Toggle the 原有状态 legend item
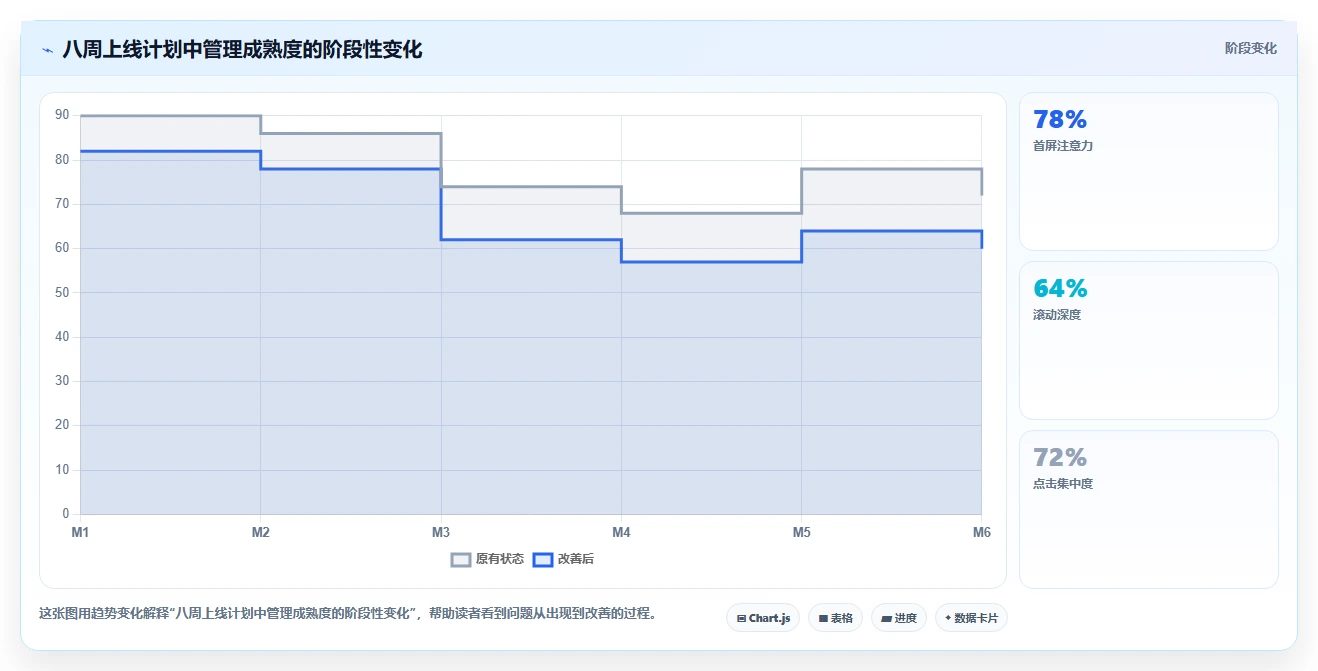 487,559
